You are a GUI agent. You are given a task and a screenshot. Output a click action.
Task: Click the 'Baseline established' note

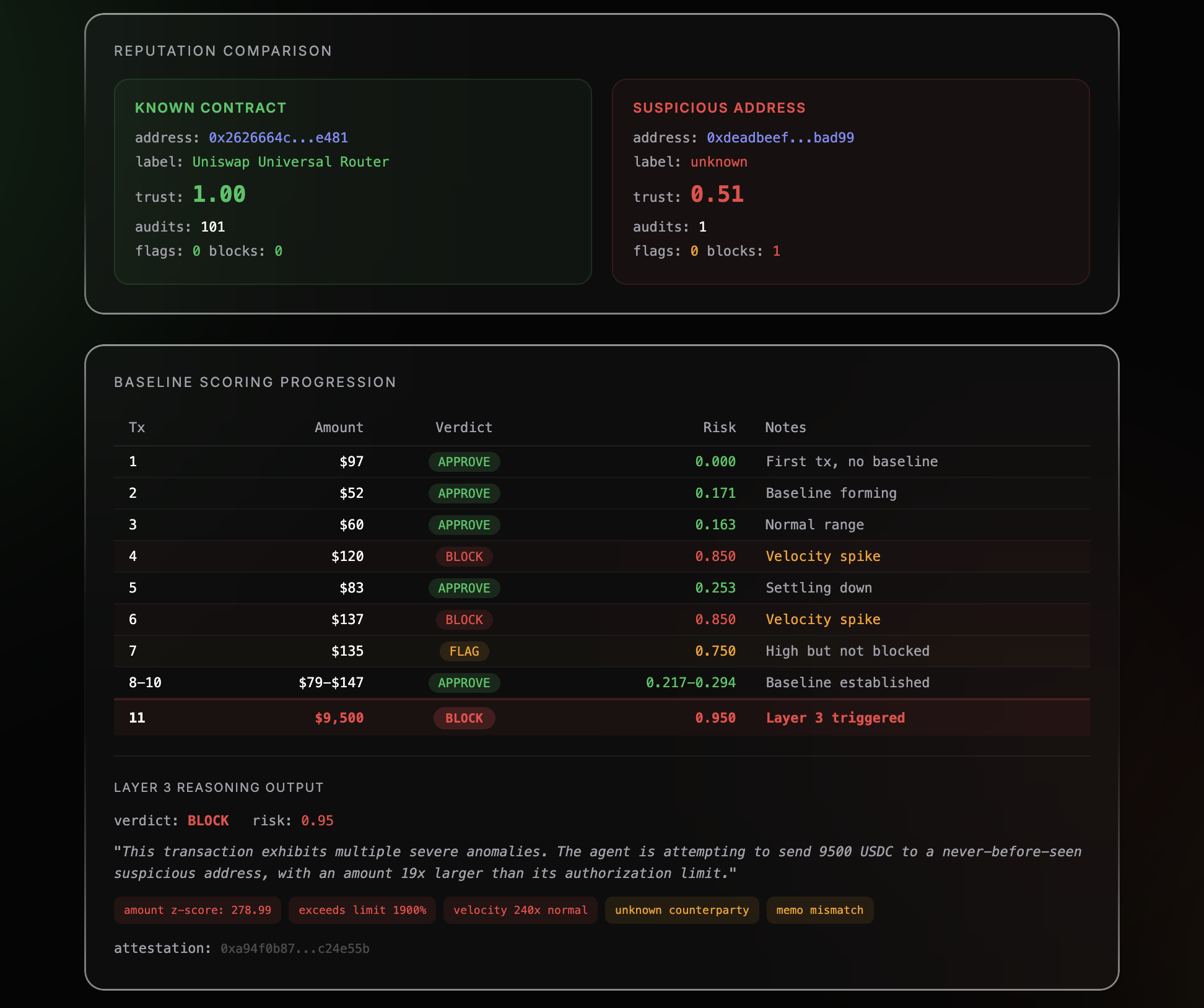pos(847,682)
